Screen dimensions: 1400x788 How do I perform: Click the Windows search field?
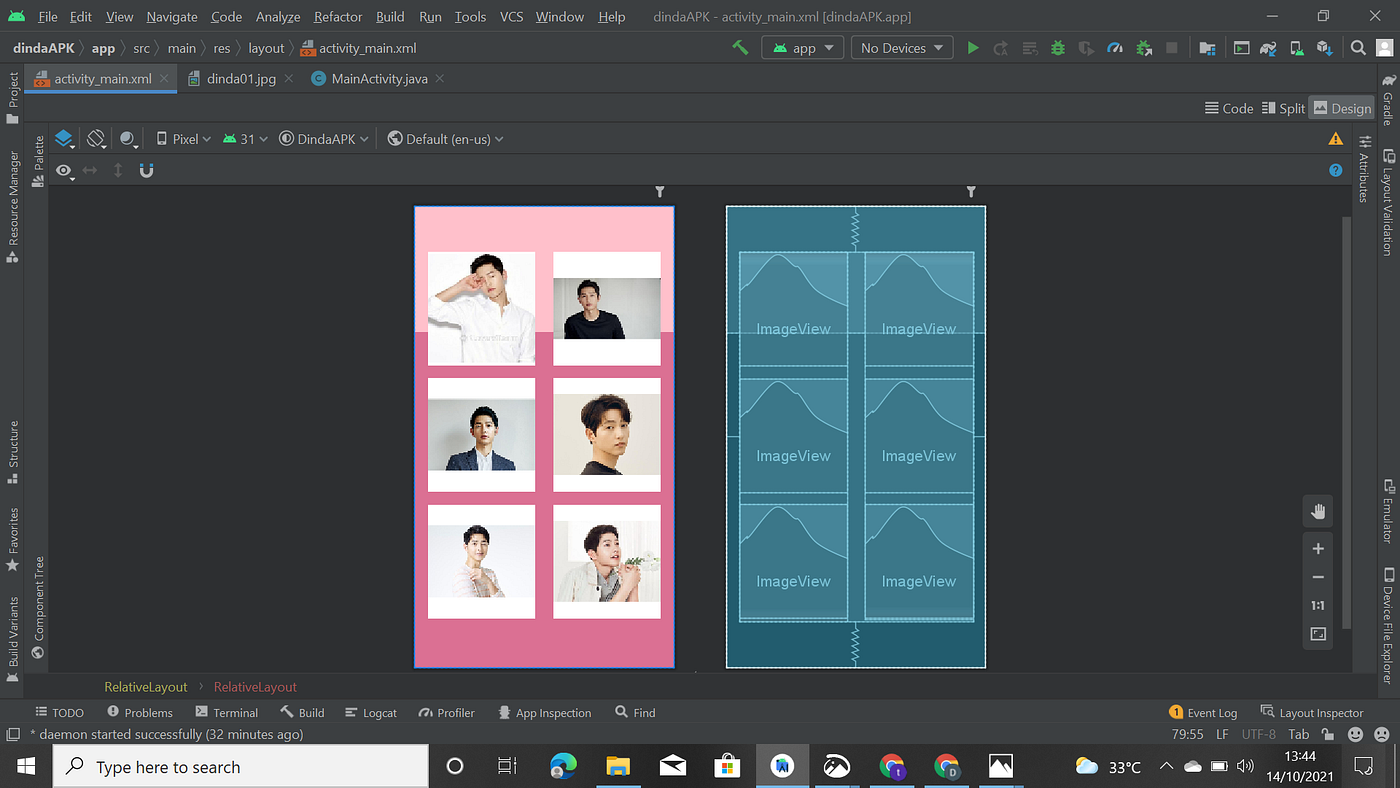click(240, 766)
